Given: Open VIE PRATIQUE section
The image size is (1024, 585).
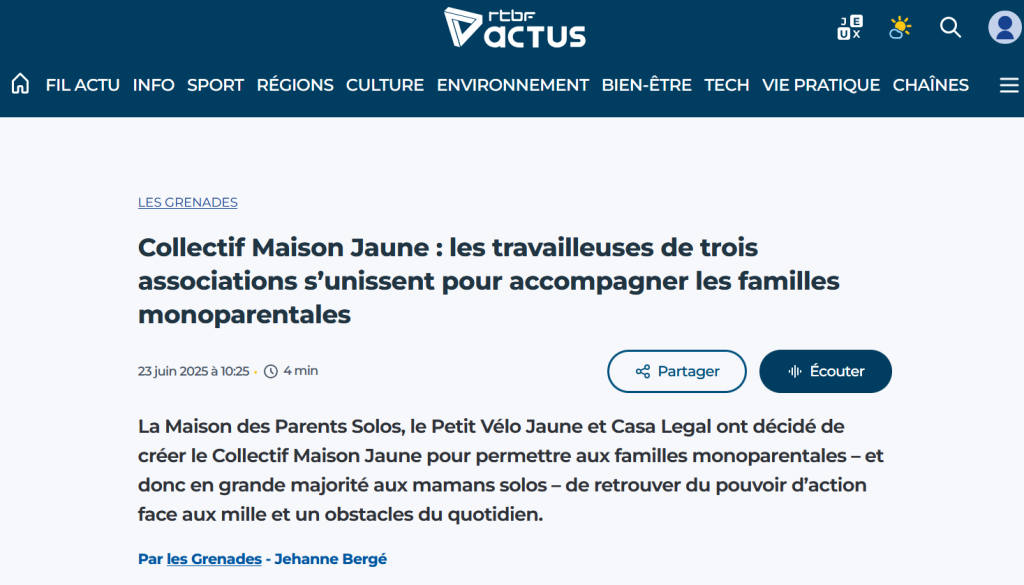Looking at the screenshot, I should 821,85.
